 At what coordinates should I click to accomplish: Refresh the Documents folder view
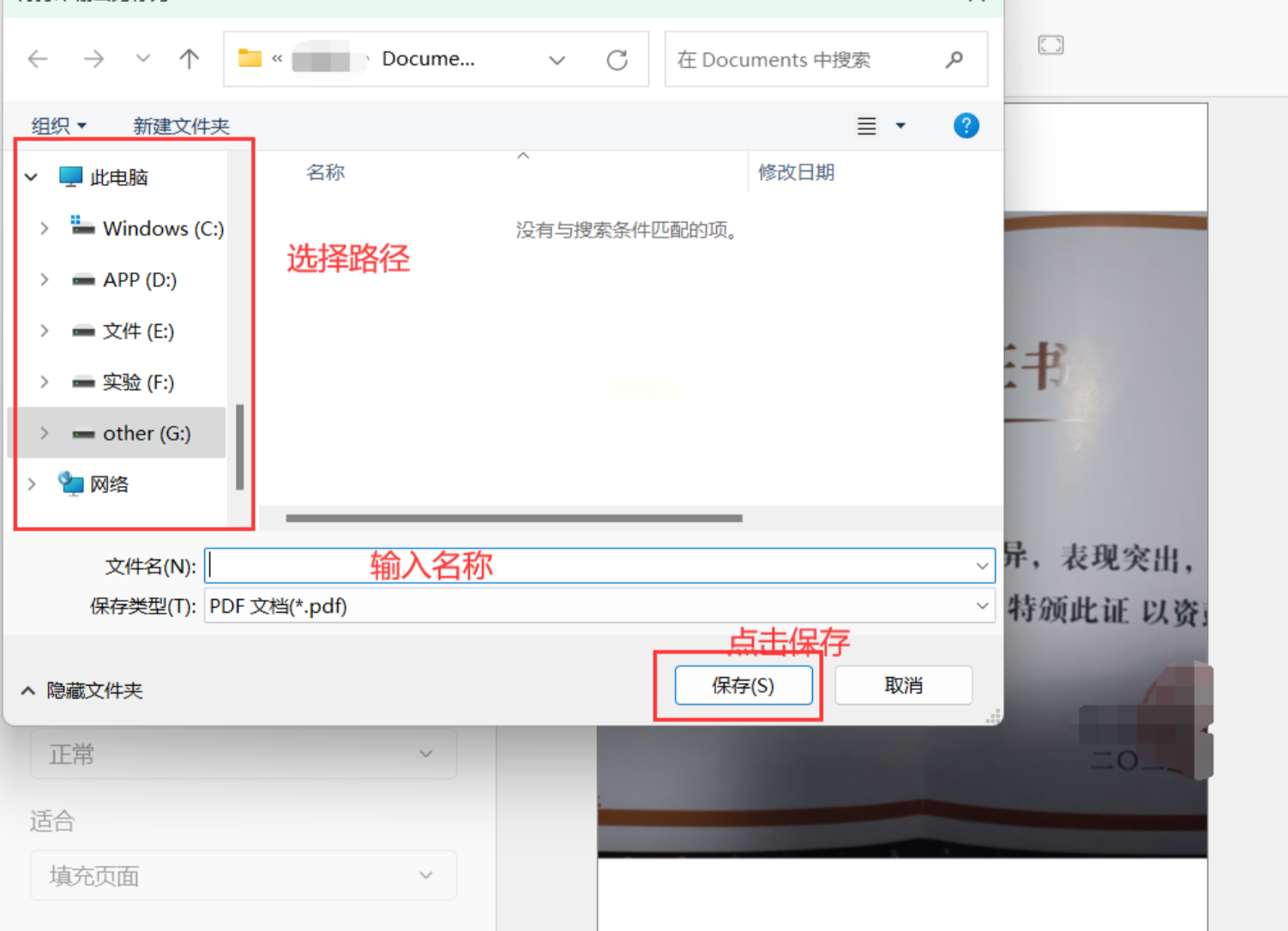click(x=617, y=60)
